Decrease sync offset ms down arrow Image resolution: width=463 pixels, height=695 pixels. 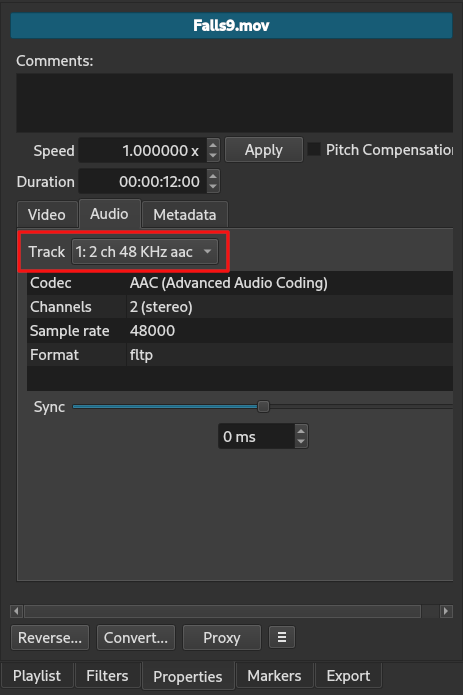pos(301,442)
